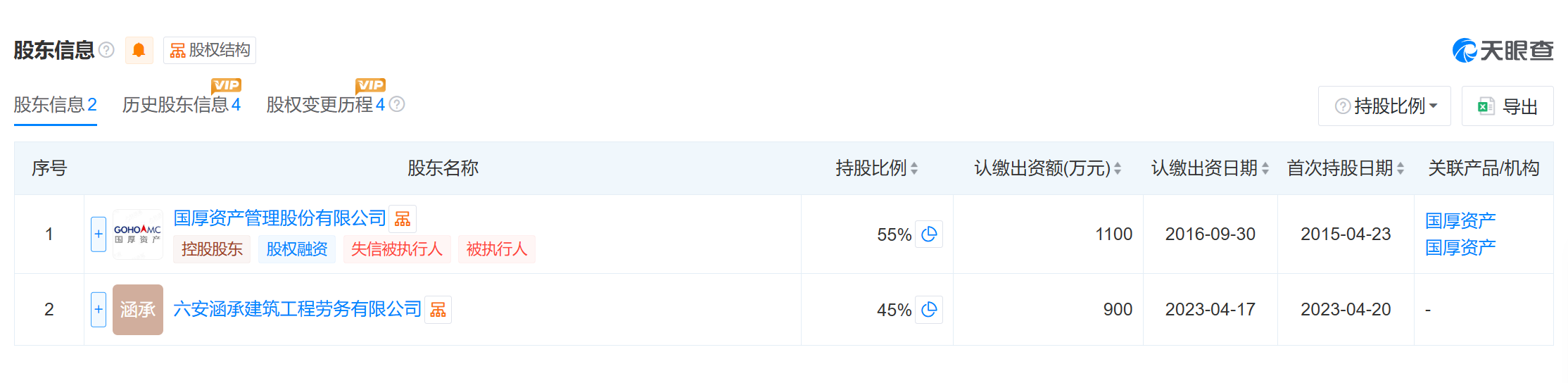This screenshot has width=1568, height=383.
Task: Sort by 首次持股日期 column
Action: coord(1401,168)
